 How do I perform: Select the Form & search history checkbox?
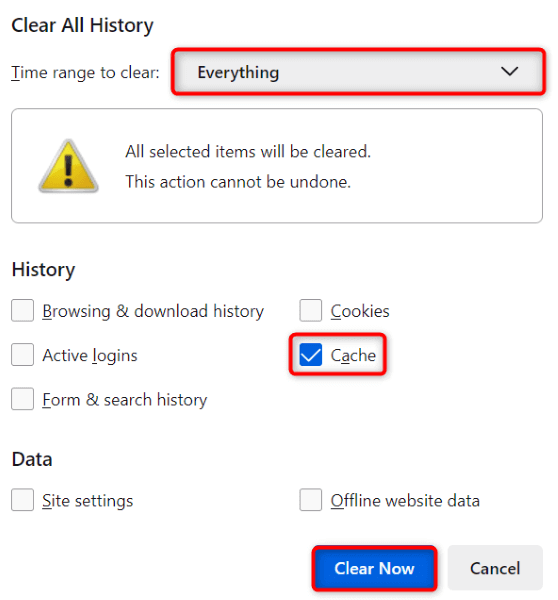click(23, 399)
